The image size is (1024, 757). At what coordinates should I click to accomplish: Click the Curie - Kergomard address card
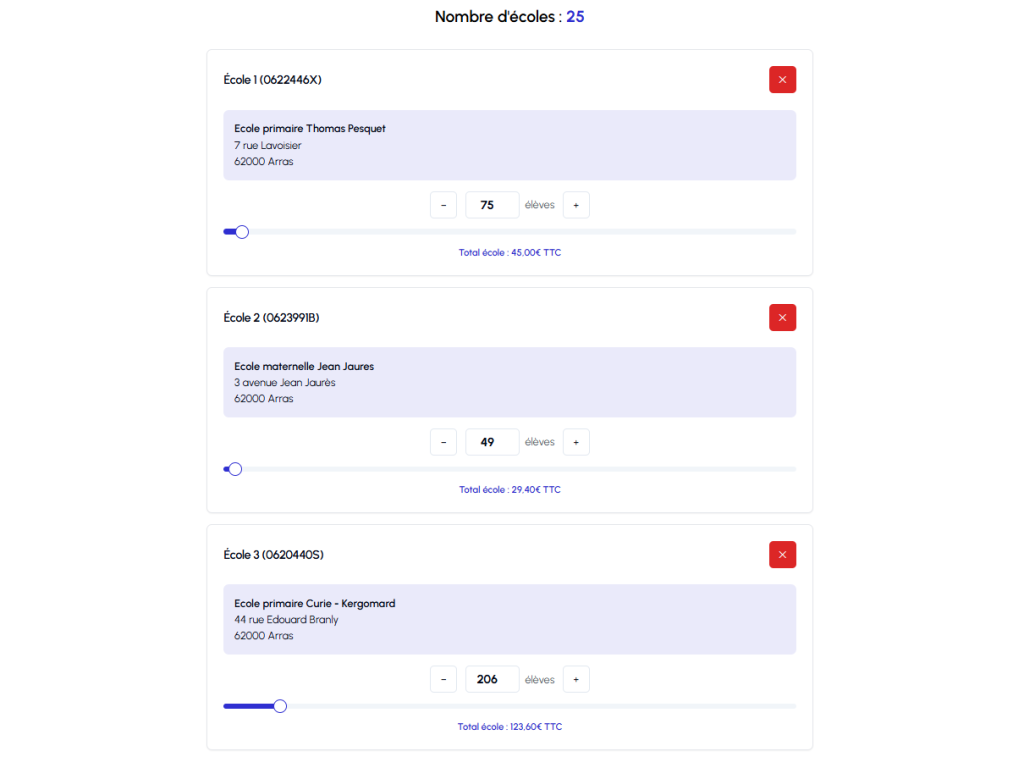click(509, 619)
